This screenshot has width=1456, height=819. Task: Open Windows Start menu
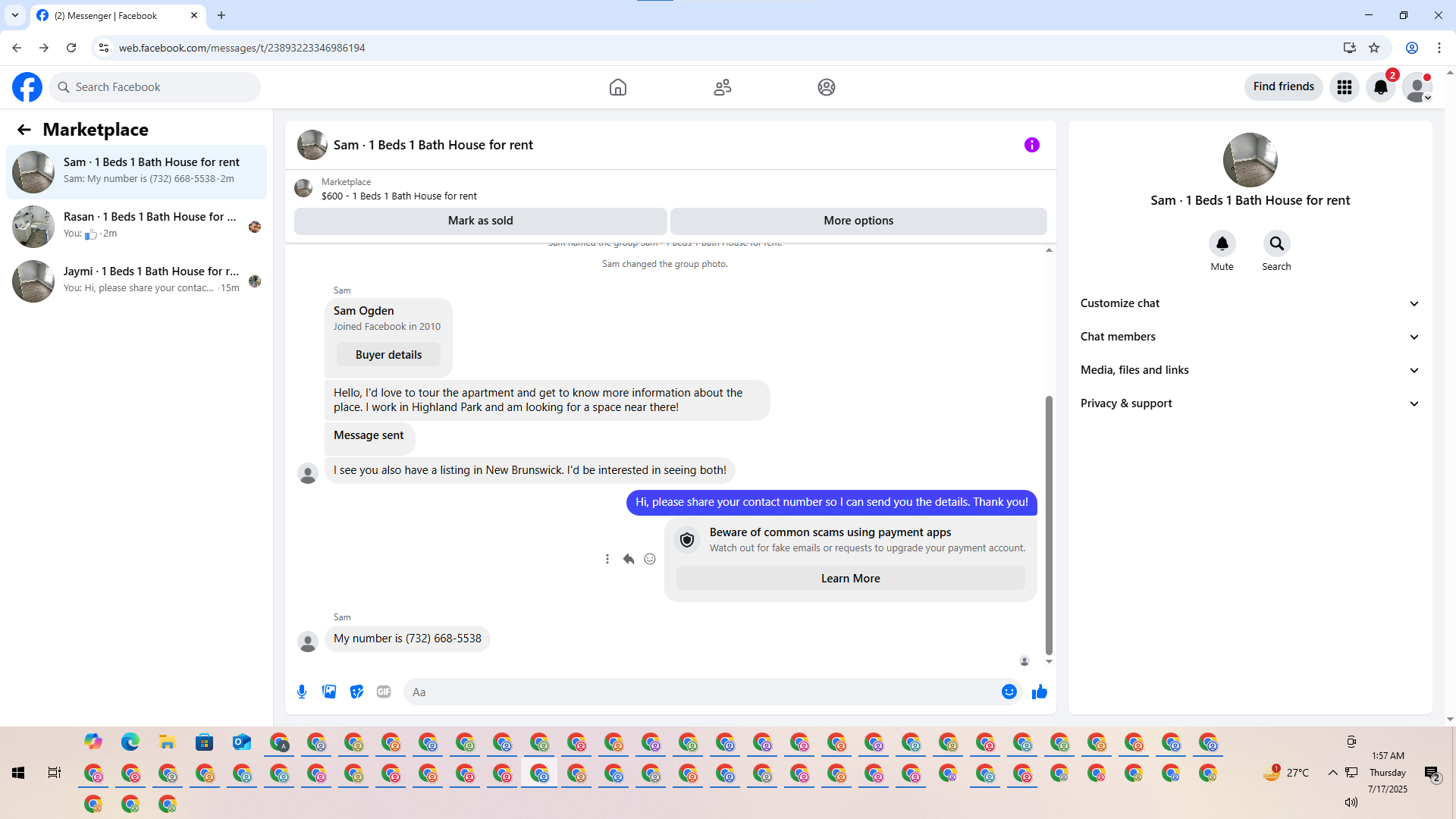pos(18,773)
